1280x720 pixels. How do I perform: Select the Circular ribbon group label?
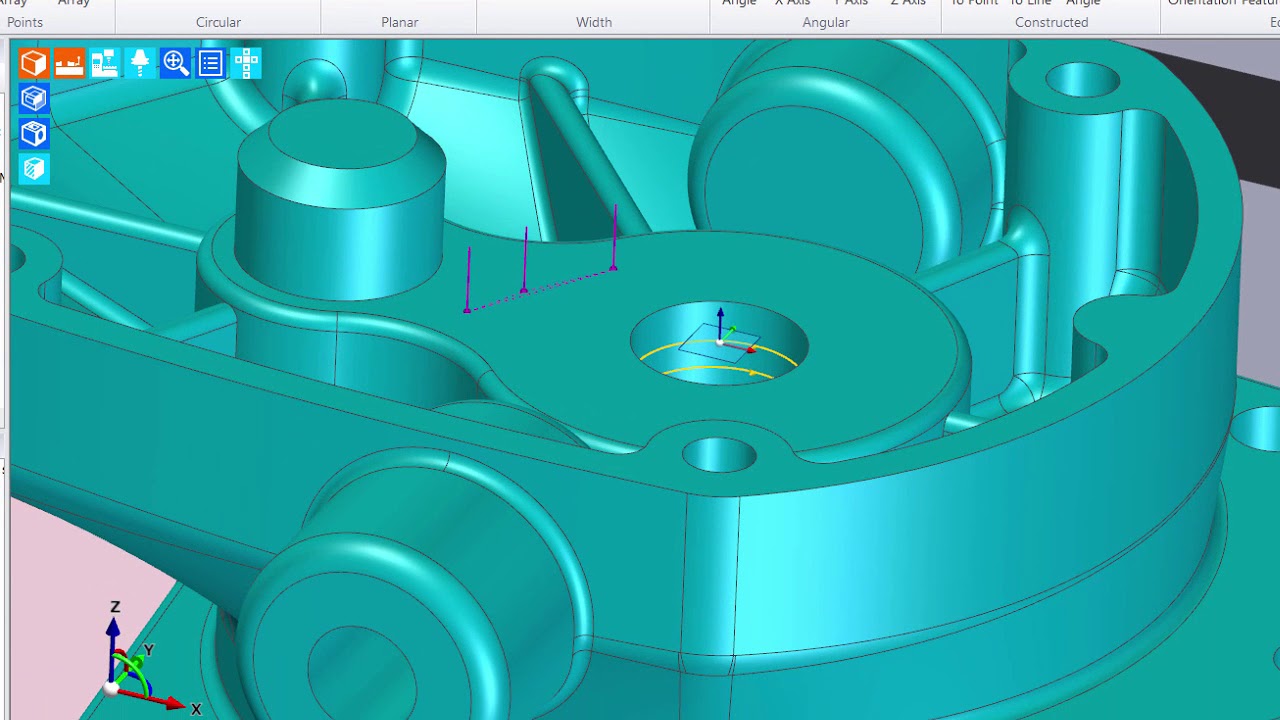pyautogui.click(x=218, y=22)
